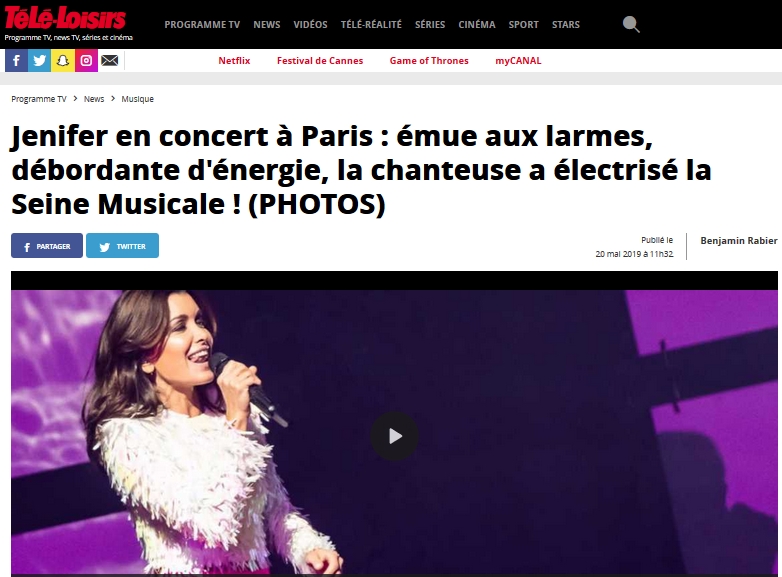Open author Benjamin Rabier's page
Viewport: 782px width, 577px height.
[739, 241]
